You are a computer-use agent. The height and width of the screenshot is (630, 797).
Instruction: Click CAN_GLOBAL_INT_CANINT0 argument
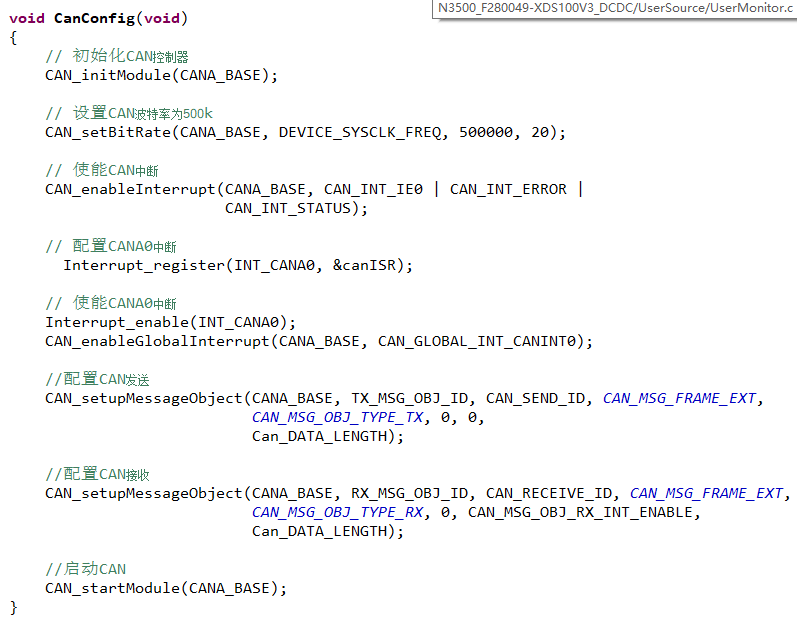click(477, 341)
